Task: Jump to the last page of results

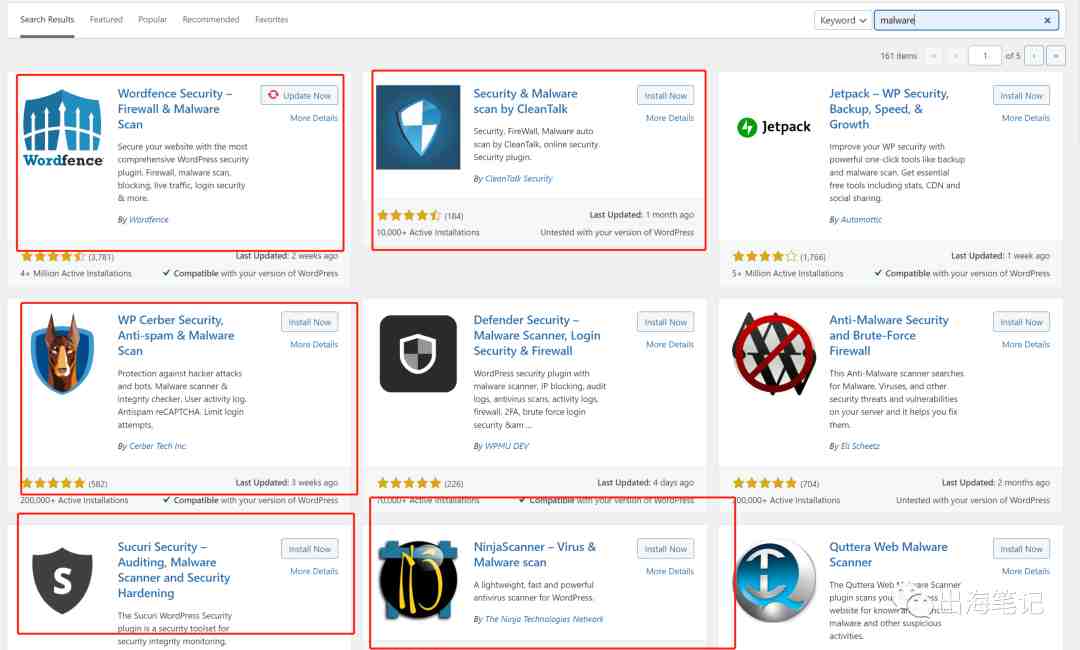Action: [1056, 56]
